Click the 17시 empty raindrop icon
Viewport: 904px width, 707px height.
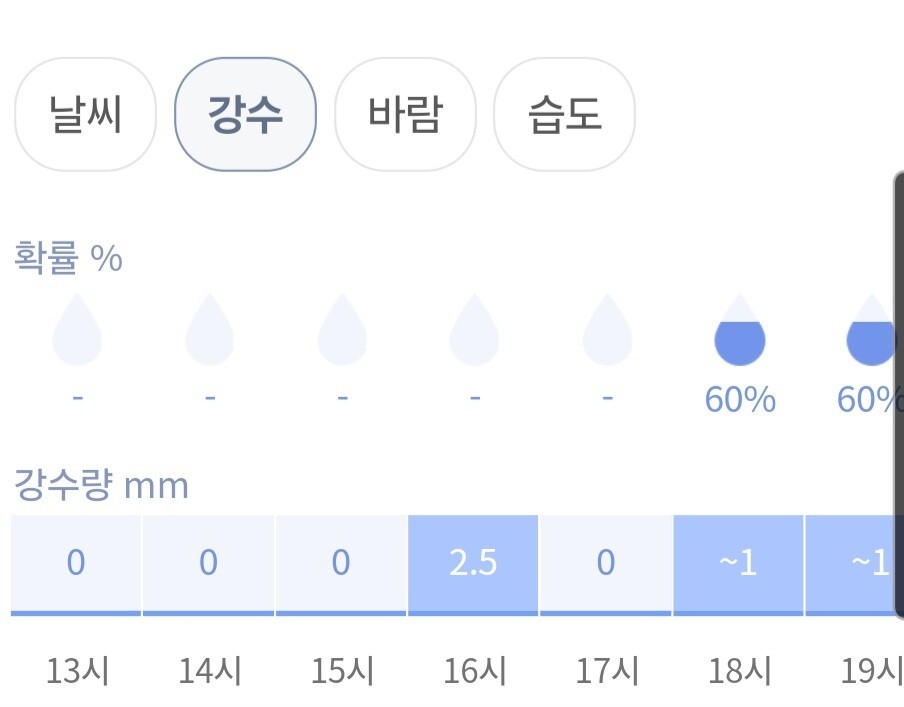click(607, 331)
